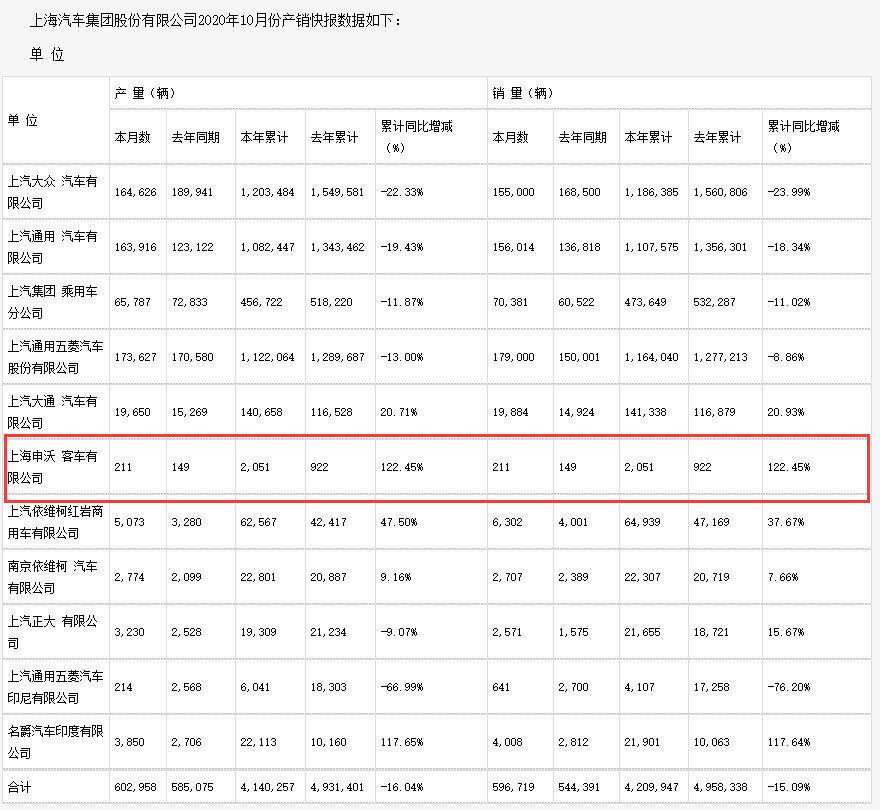Viewport: 880px width, 810px height.
Task: Click the 6,302 sales cell
Action: pyautogui.click(x=507, y=522)
